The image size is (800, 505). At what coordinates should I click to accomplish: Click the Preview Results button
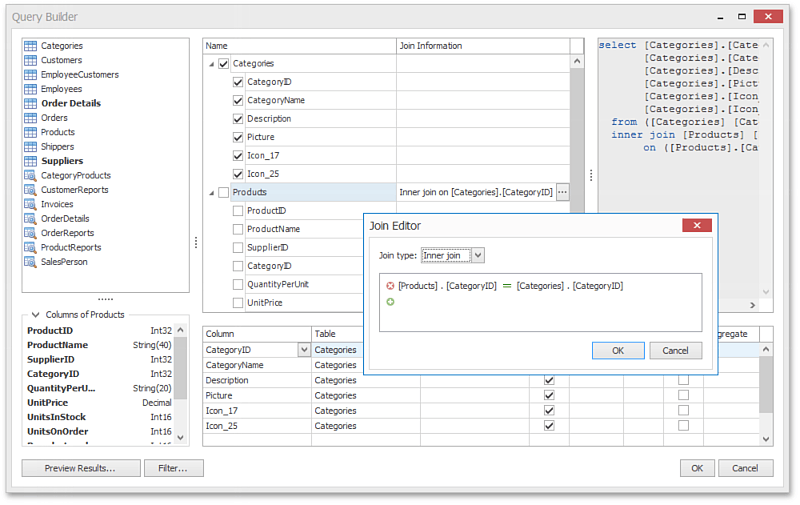79,468
